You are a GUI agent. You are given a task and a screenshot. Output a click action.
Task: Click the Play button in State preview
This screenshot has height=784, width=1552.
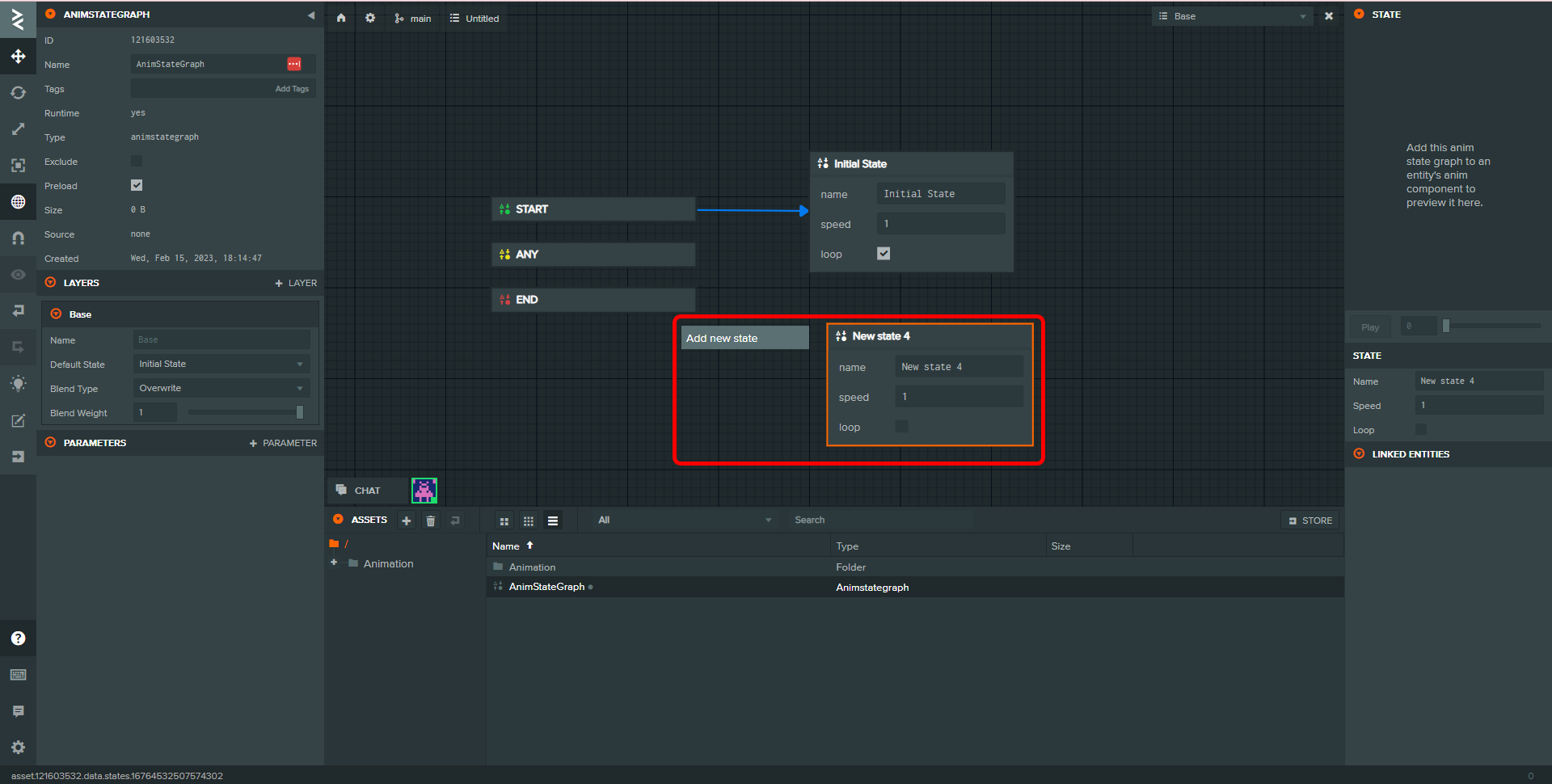click(x=1370, y=327)
